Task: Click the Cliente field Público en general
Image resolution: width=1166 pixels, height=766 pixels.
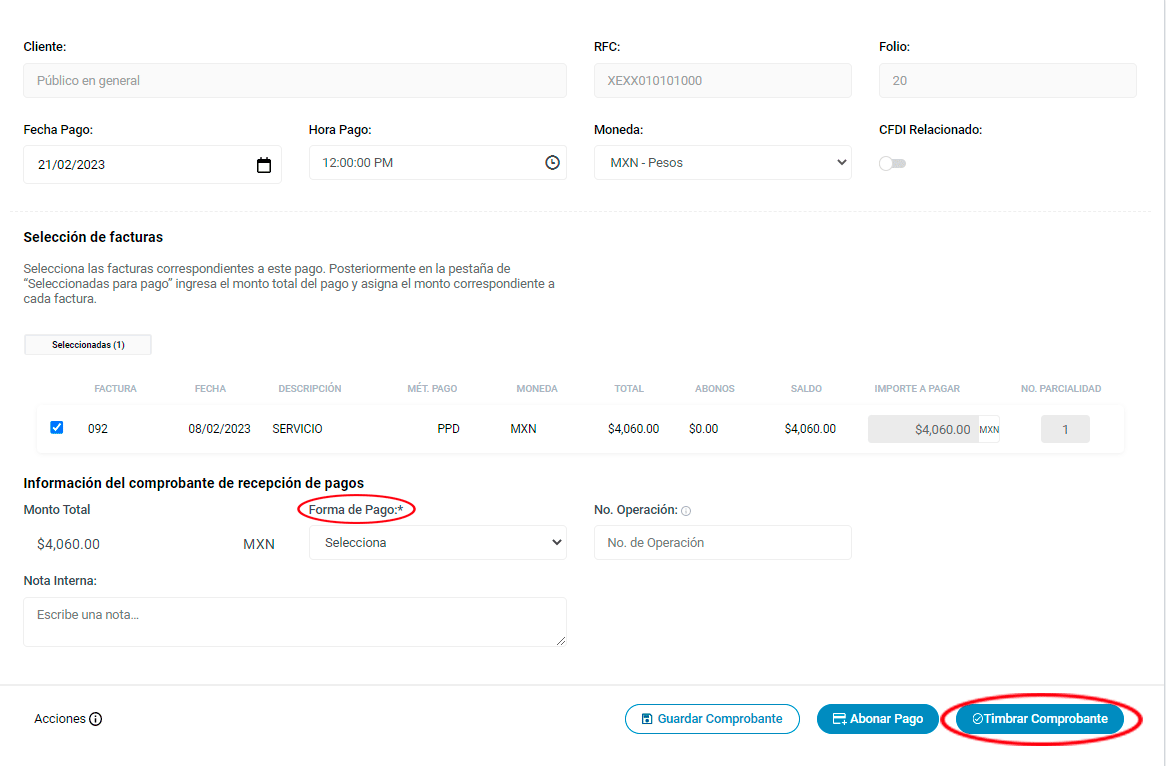Action: (x=294, y=80)
